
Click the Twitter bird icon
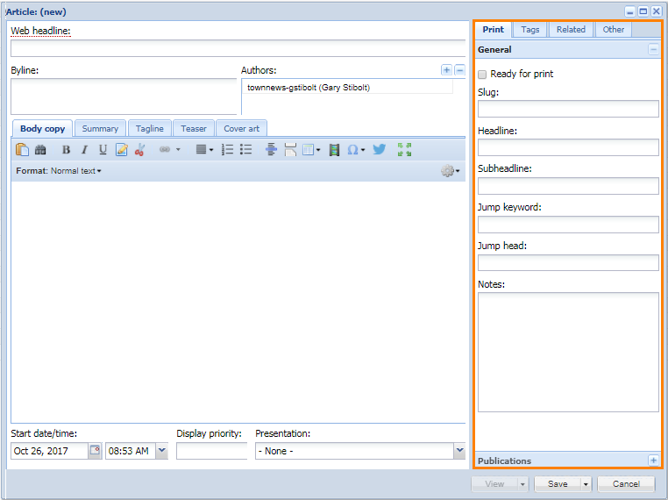tap(379, 150)
